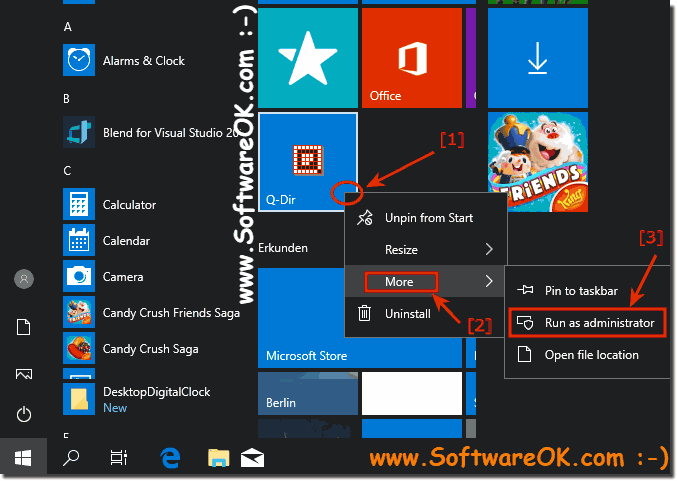Image resolution: width=677 pixels, height=481 pixels.
Task: Open Candy Crush Friends game tile
Action: click(538, 162)
